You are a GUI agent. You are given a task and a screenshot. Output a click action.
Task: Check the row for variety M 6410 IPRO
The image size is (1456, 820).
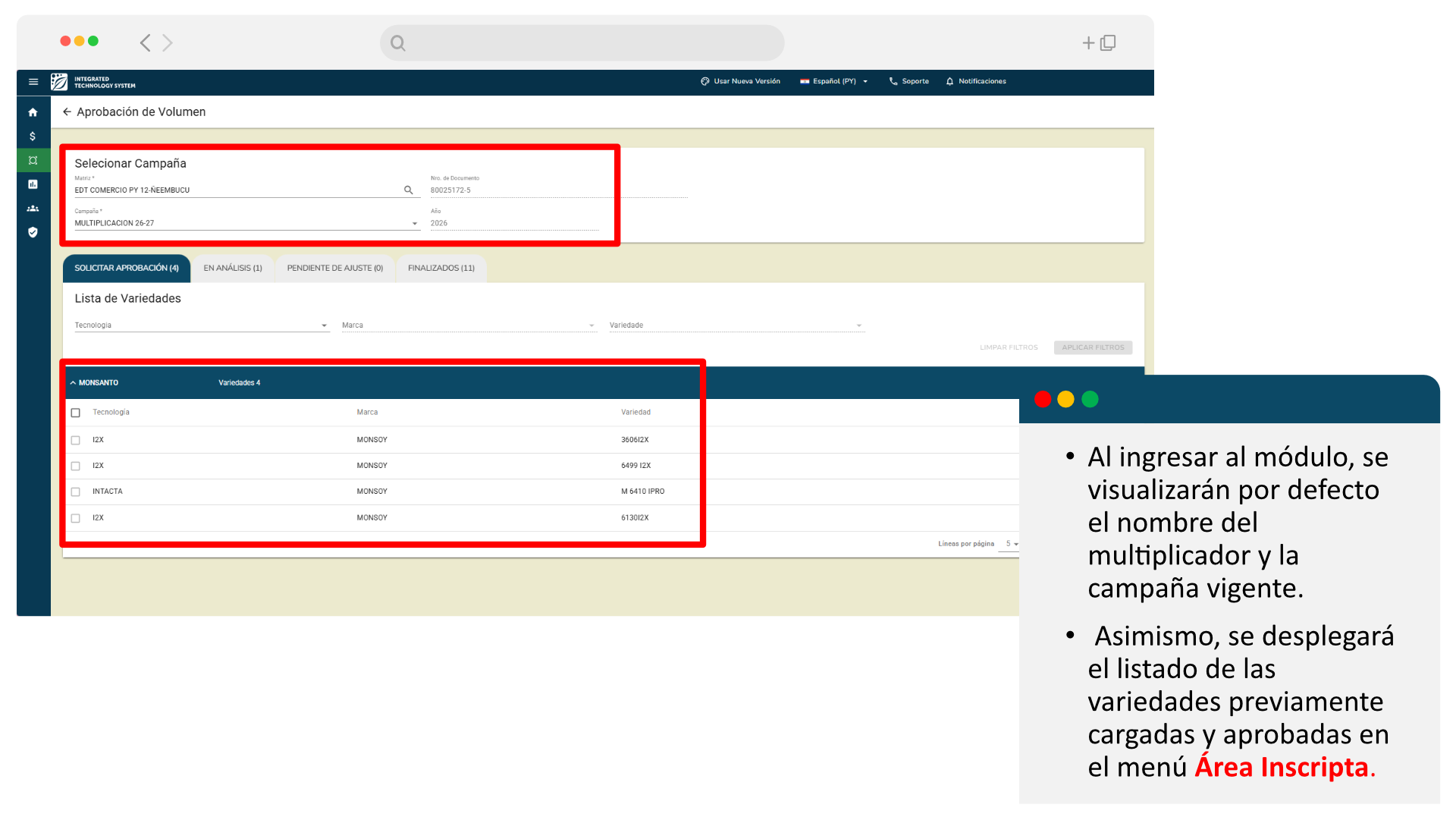tap(76, 492)
